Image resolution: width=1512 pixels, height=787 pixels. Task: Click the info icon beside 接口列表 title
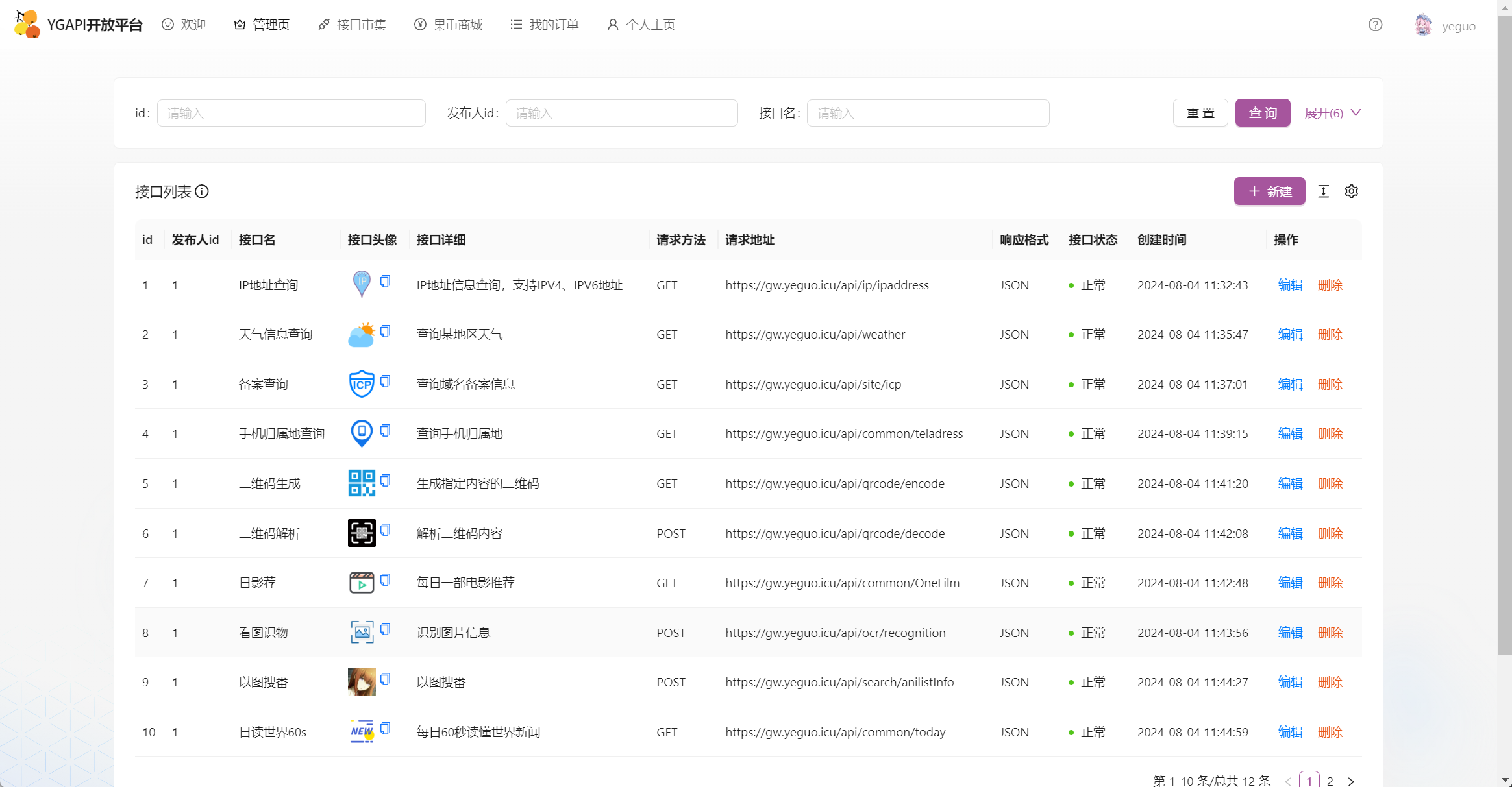tap(203, 191)
